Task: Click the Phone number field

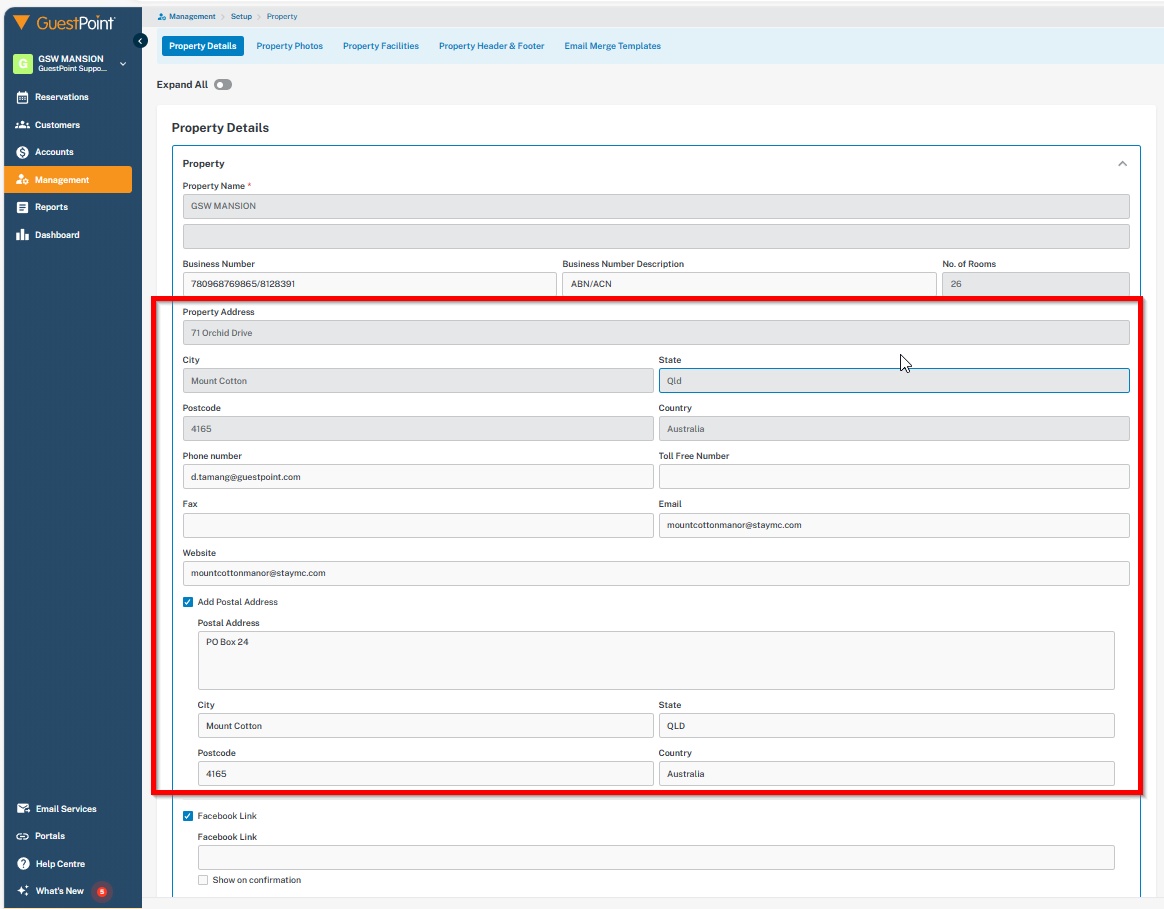Action: click(418, 477)
